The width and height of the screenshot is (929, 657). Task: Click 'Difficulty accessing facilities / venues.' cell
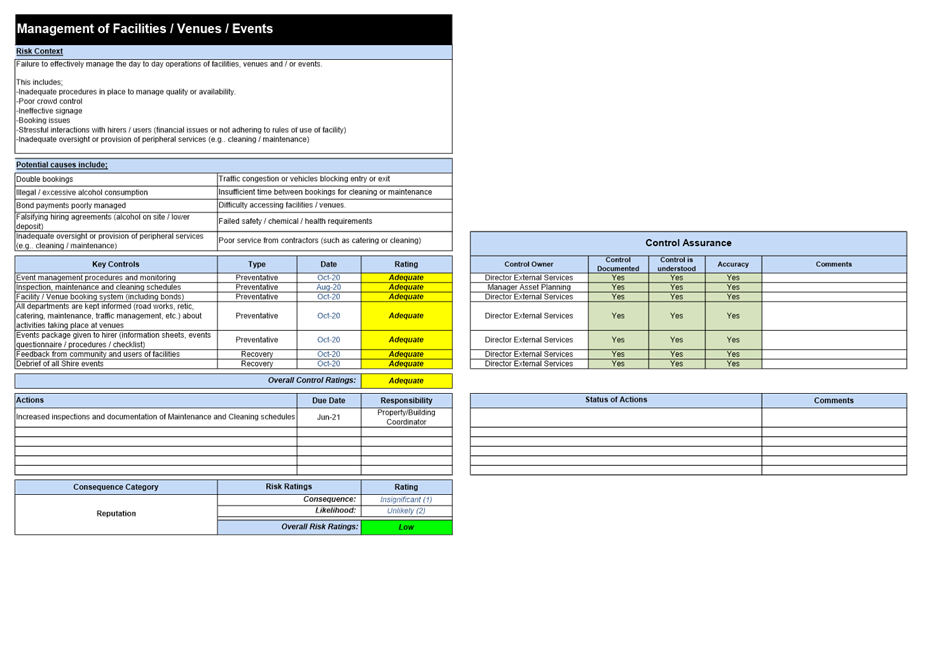pos(335,205)
